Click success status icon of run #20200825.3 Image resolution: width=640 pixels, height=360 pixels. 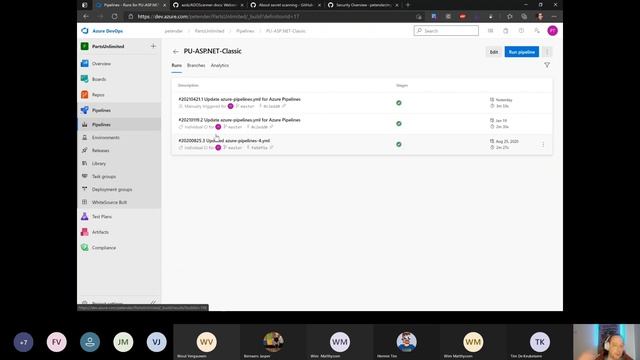point(399,144)
